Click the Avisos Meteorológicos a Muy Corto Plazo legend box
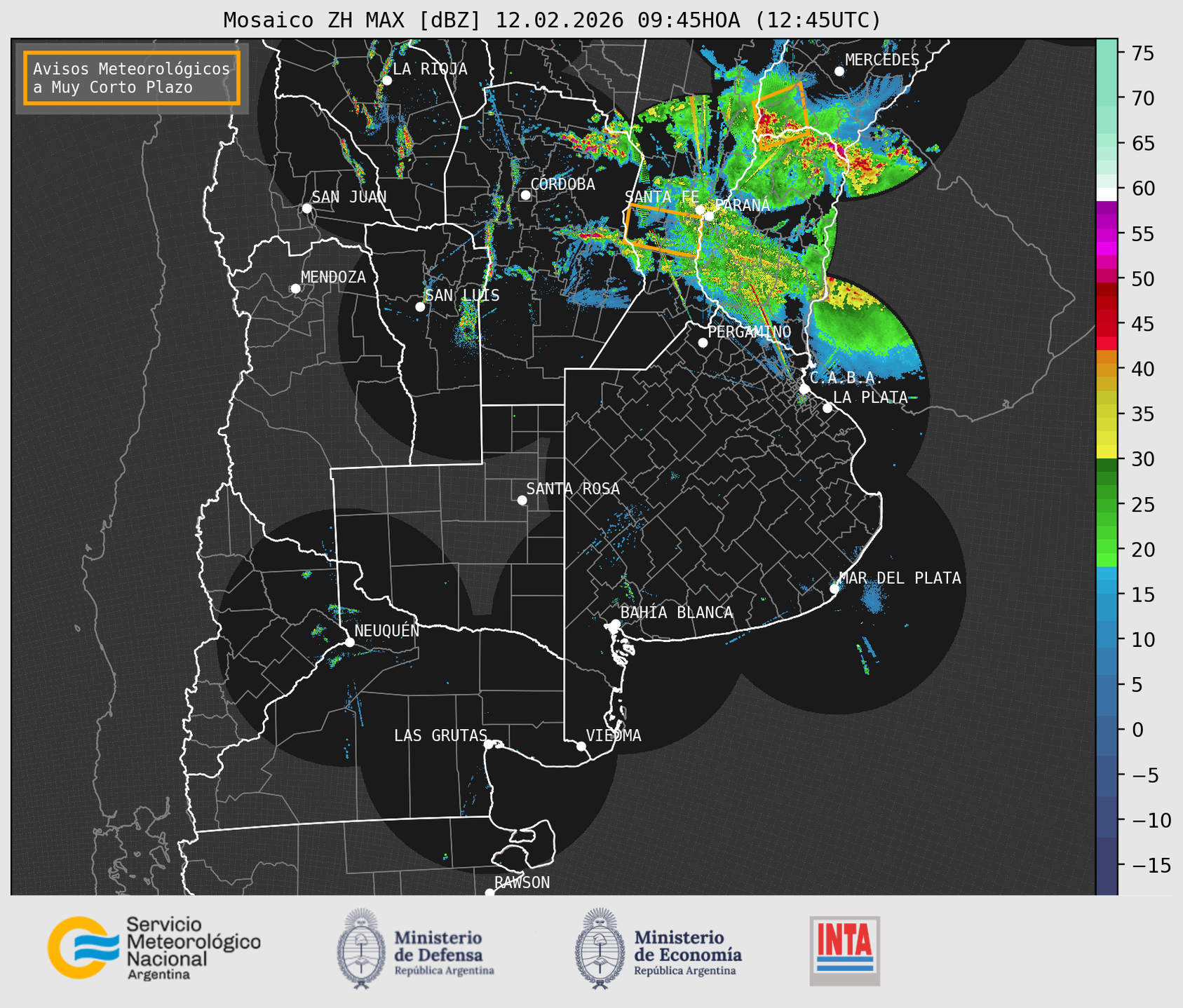The height and width of the screenshot is (1008, 1183). (132, 78)
